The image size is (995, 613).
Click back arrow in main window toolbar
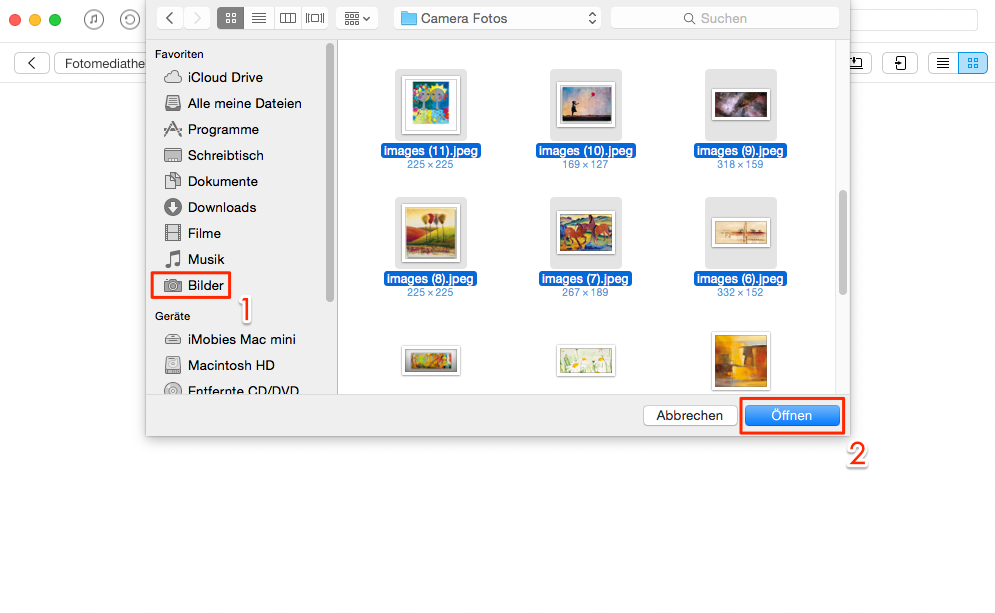[x=32, y=63]
